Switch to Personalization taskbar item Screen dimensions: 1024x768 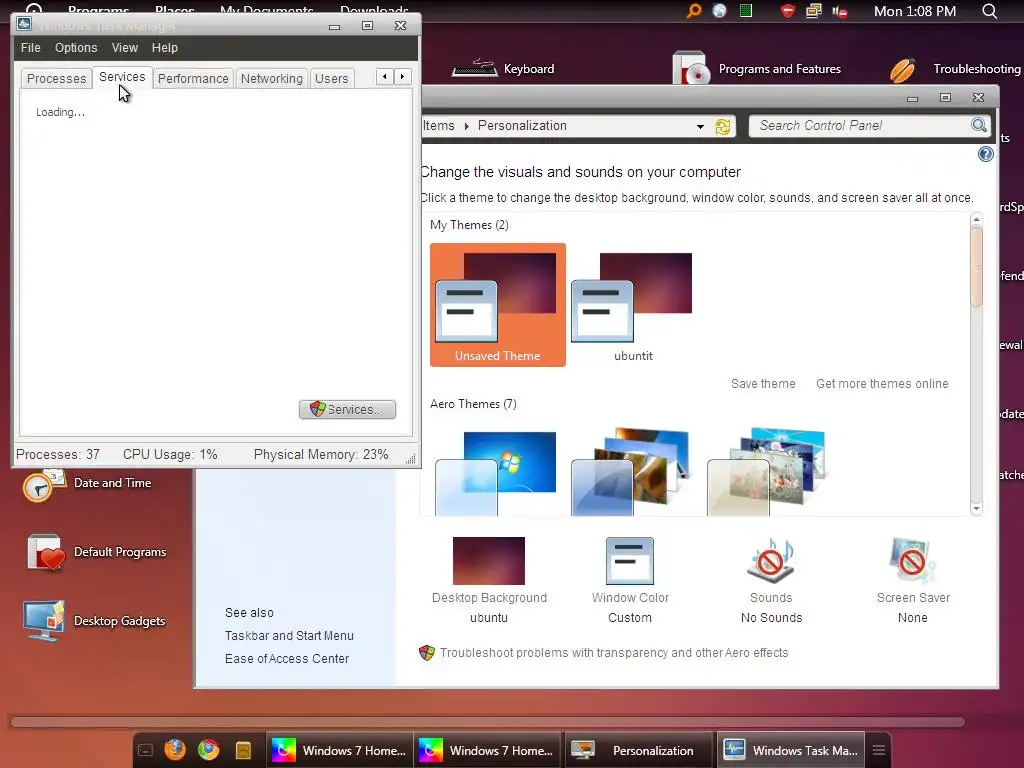[x=638, y=750]
